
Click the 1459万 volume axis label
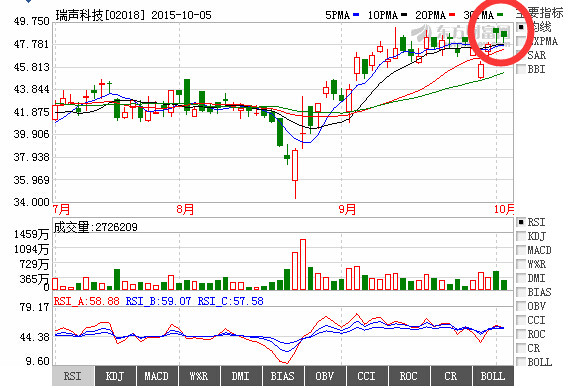pos(31,234)
